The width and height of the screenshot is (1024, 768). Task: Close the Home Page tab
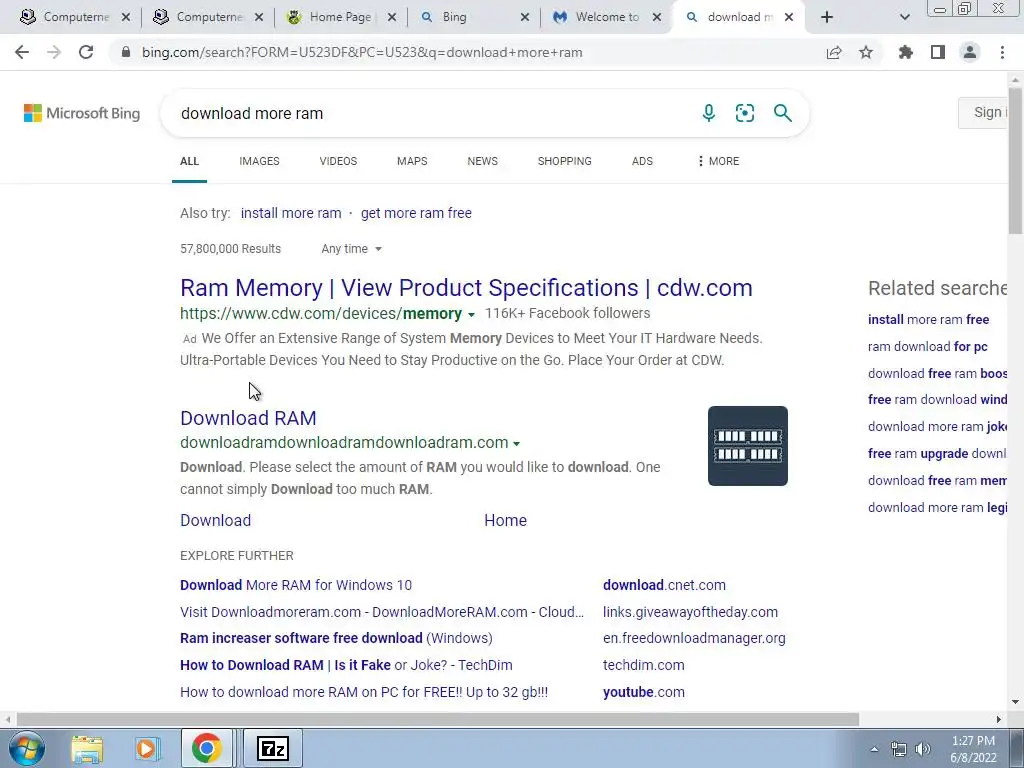click(x=392, y=17)
